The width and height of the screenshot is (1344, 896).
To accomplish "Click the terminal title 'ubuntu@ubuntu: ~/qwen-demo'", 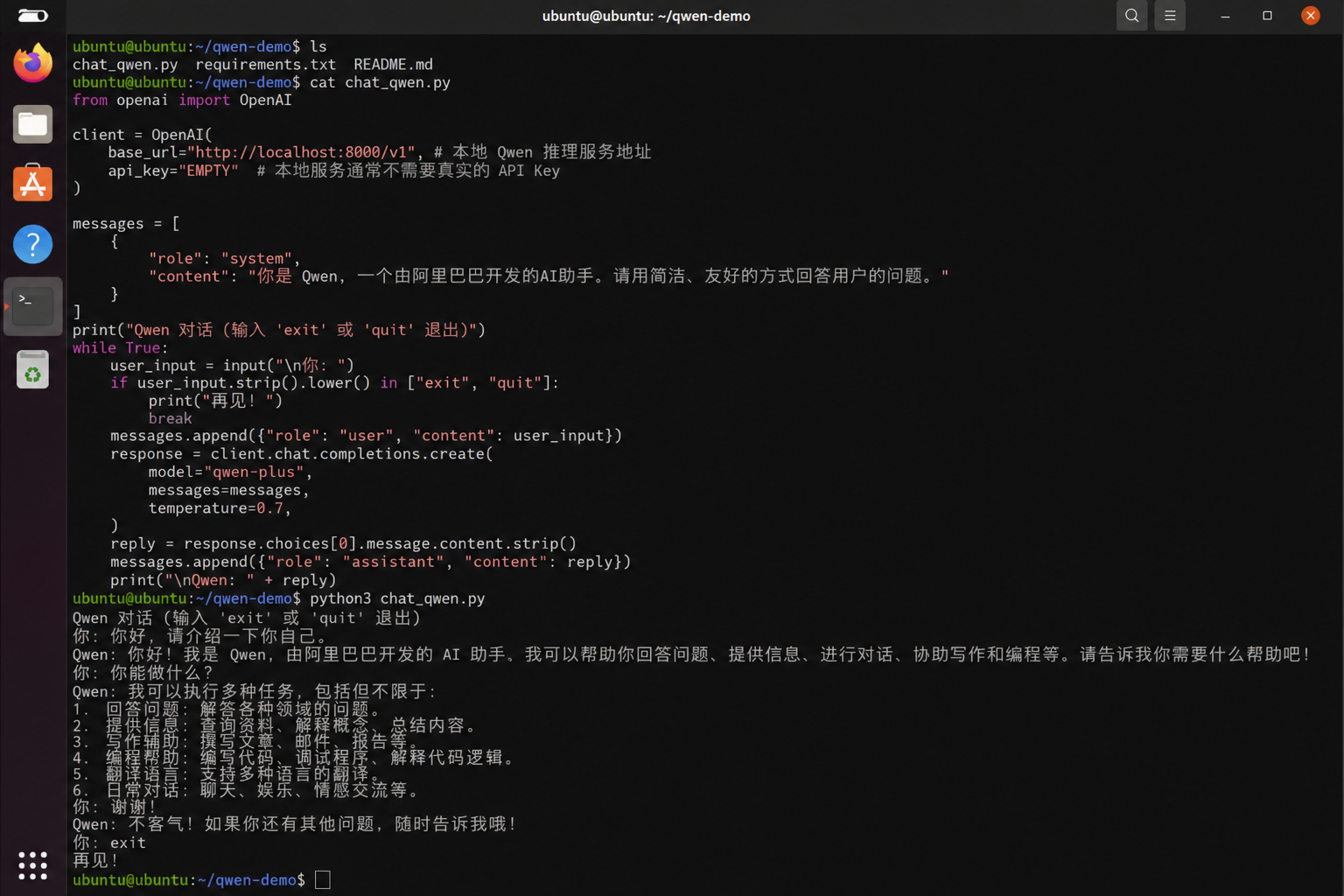I will (x=646, y=16).
